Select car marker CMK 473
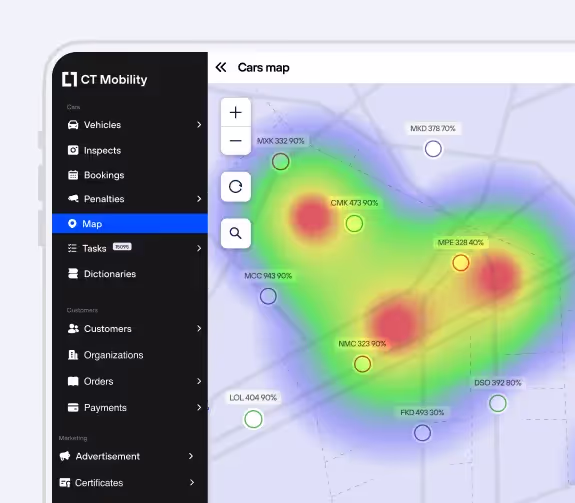575x503 pixels. tap(354, 223)
